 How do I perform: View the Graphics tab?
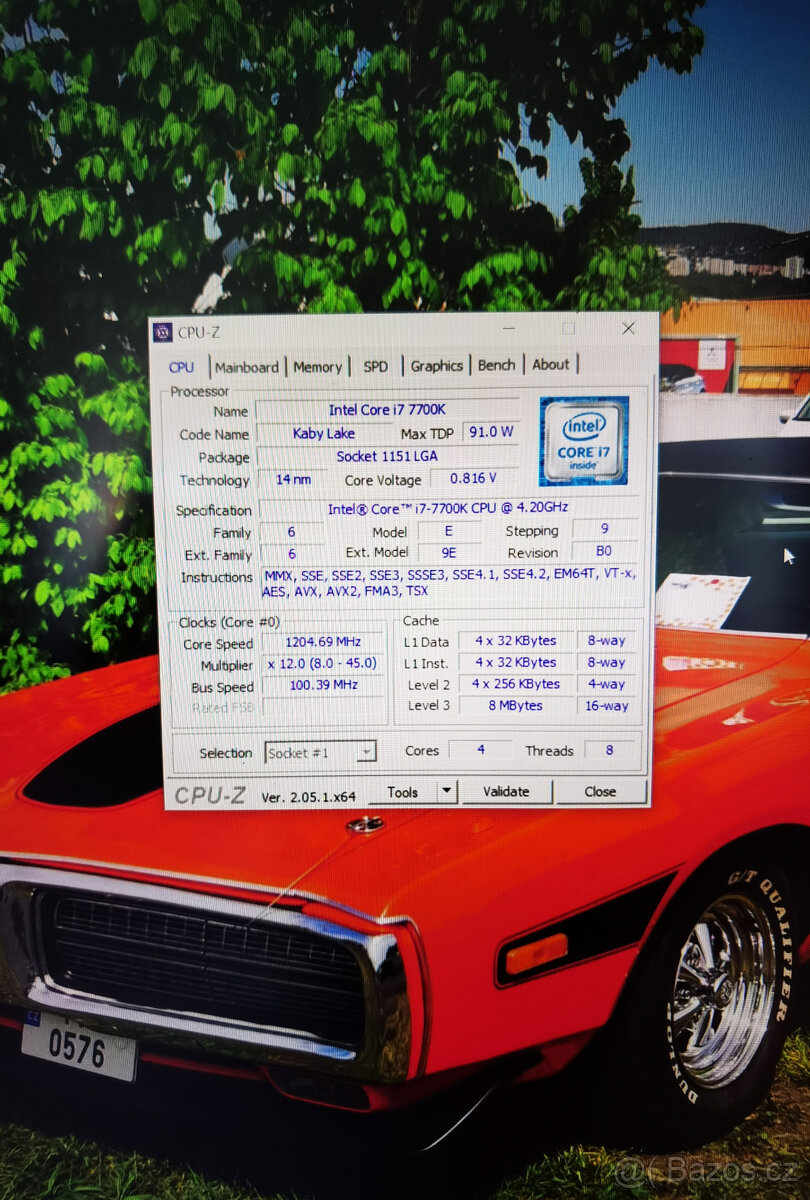tap(436, 367)
